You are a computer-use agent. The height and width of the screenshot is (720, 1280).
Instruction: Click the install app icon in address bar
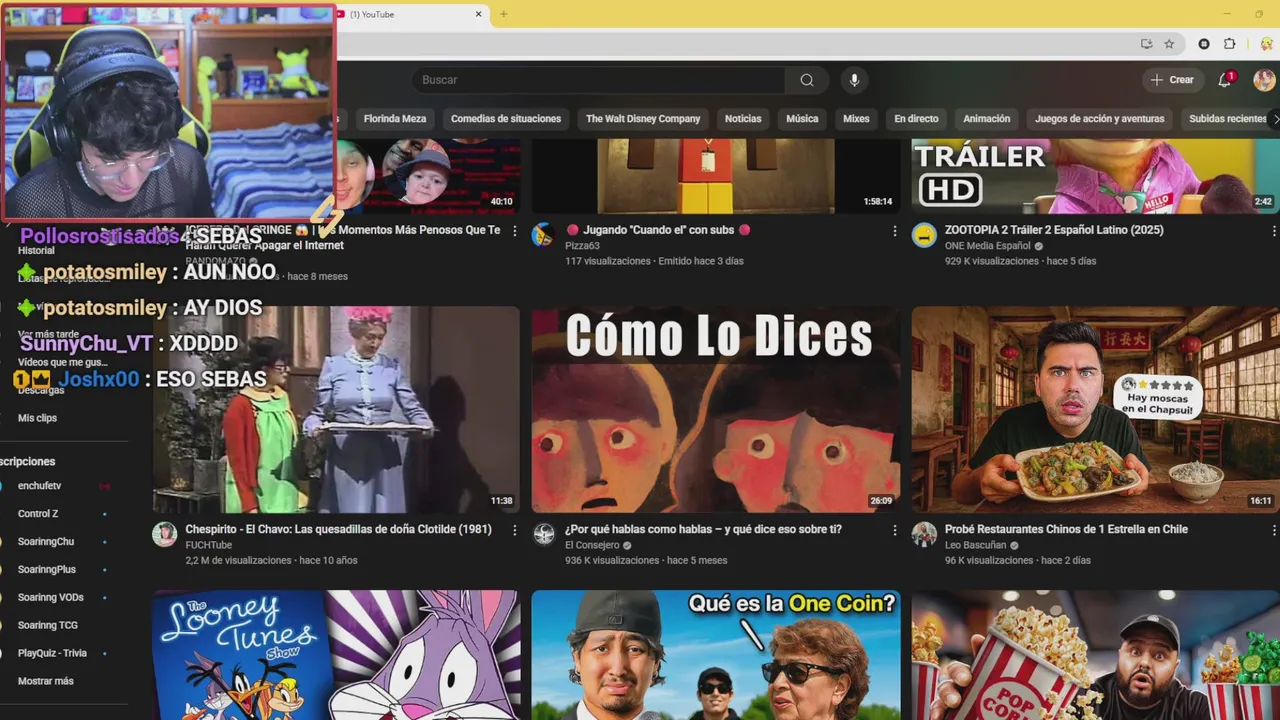click(1146, 44)
